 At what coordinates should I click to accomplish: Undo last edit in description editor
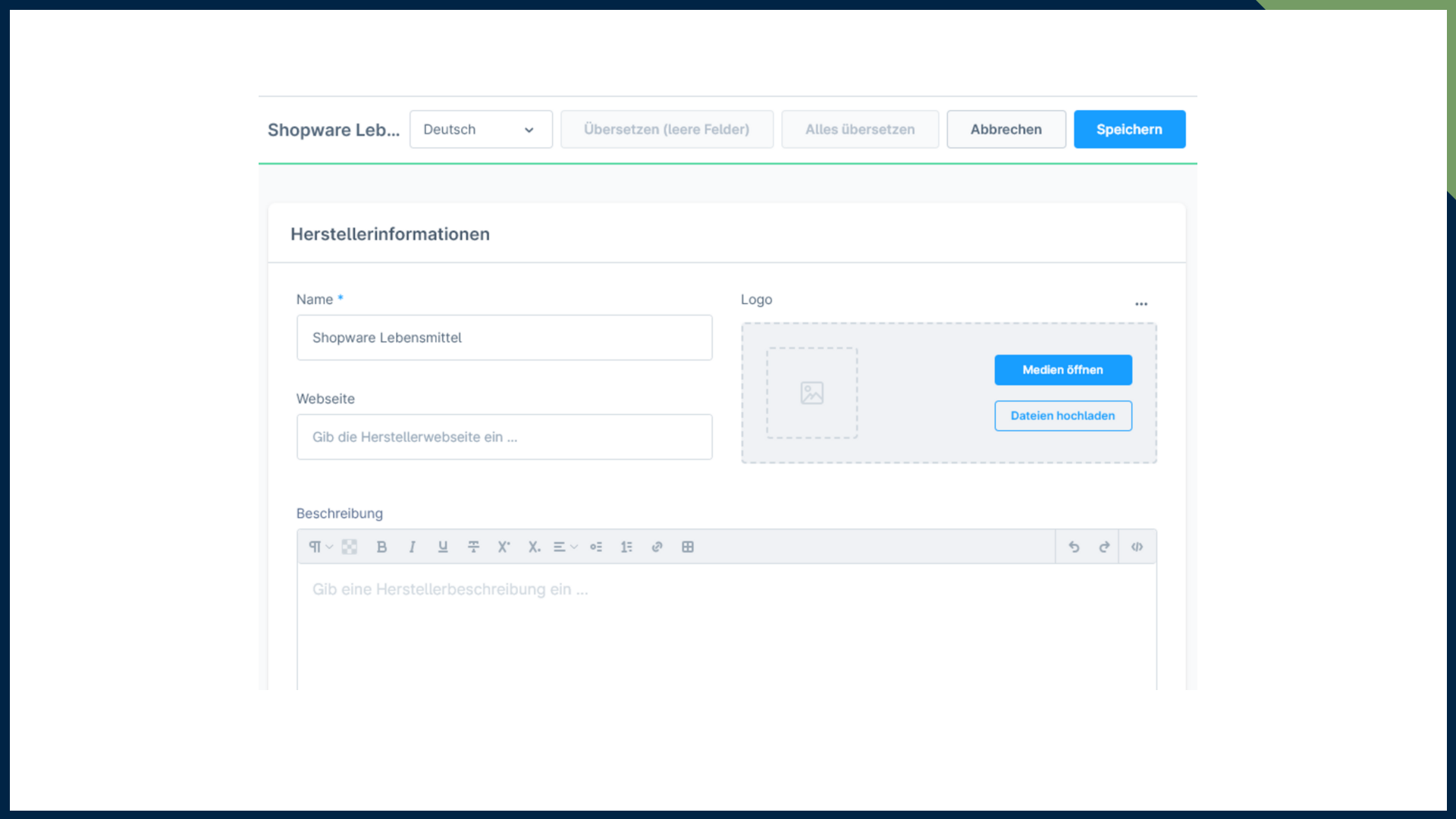pos(1074,547)
